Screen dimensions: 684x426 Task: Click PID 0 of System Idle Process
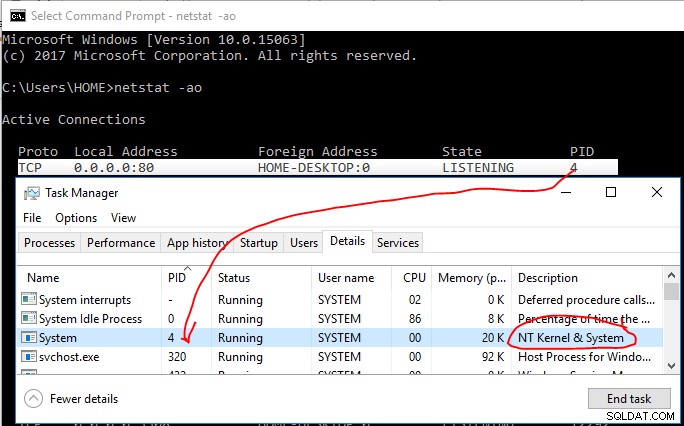coord(171,319)
